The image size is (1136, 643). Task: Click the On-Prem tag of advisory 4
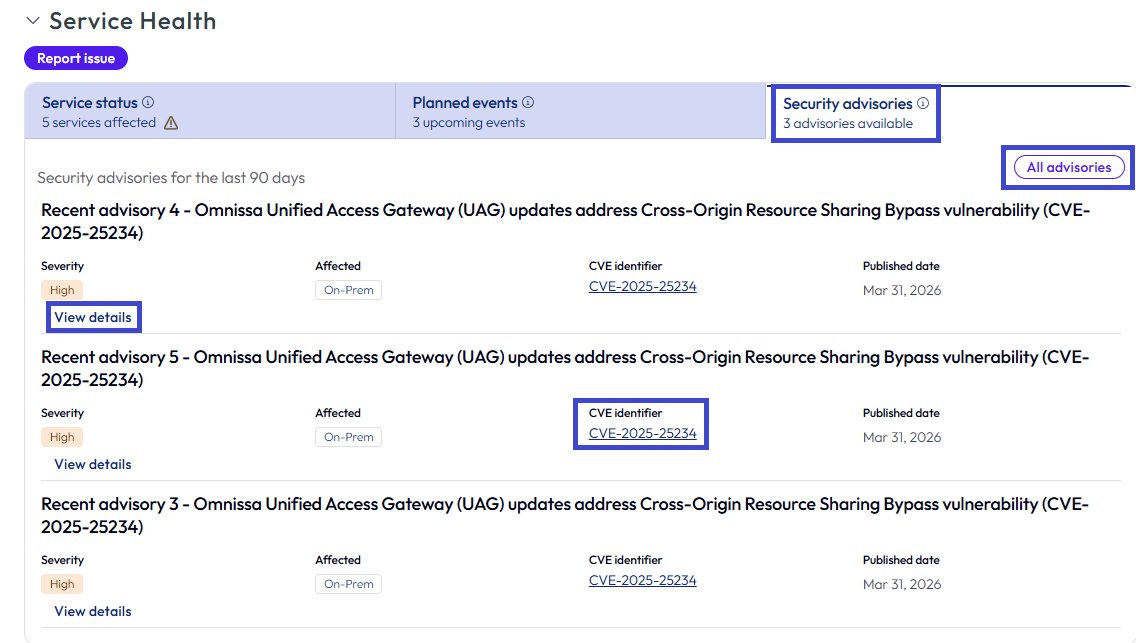[348, 290]
